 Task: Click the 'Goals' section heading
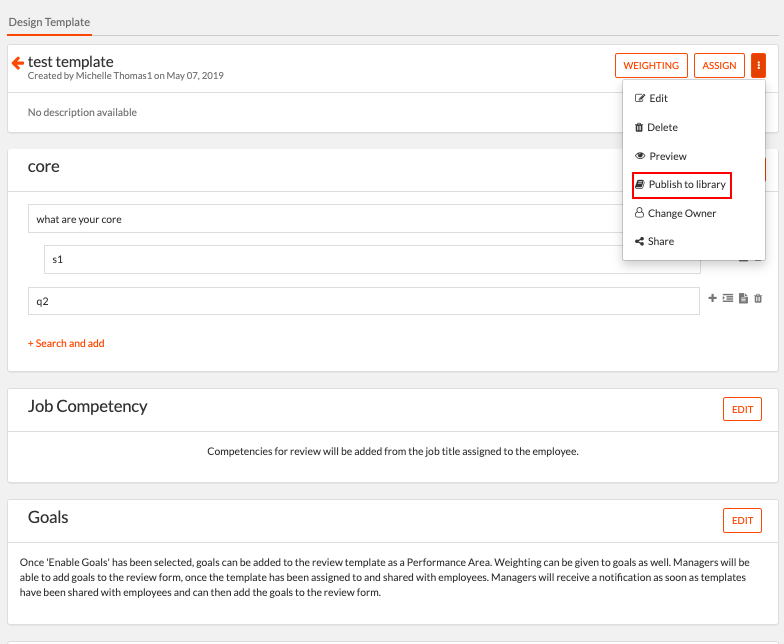pos(48,518)
